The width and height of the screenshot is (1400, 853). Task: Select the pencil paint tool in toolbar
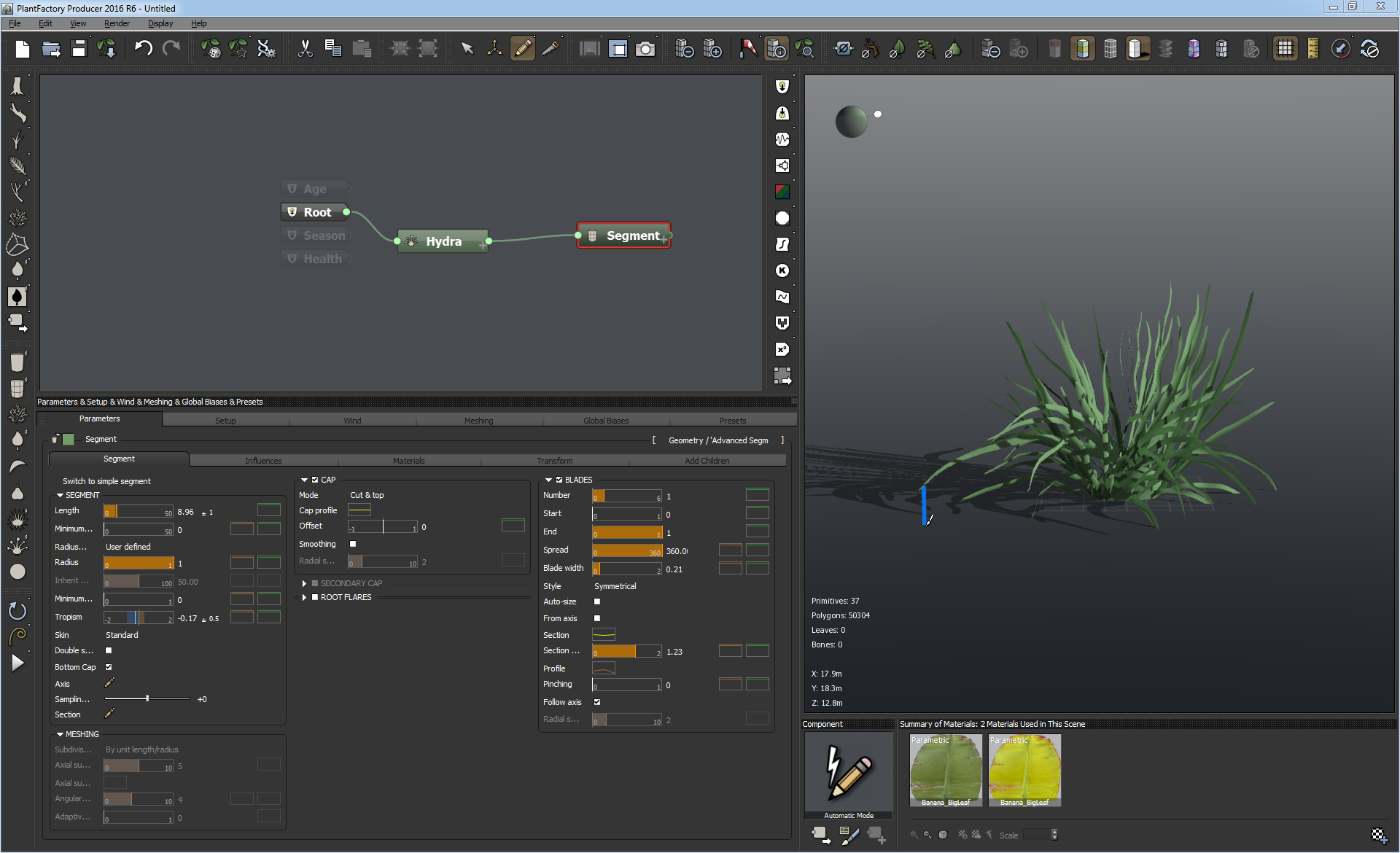522,49
